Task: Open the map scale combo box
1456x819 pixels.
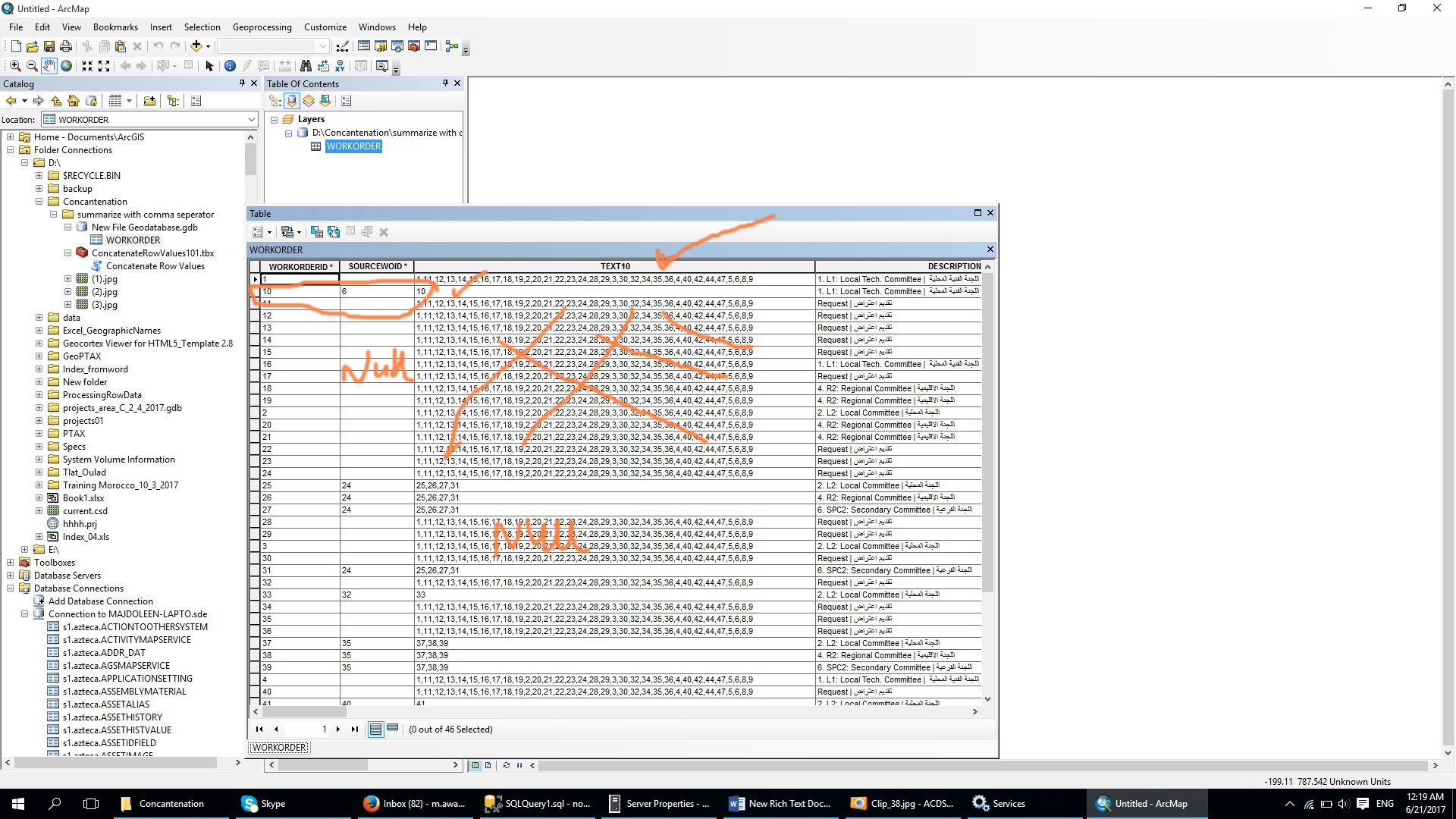Action: click(274, 46)
